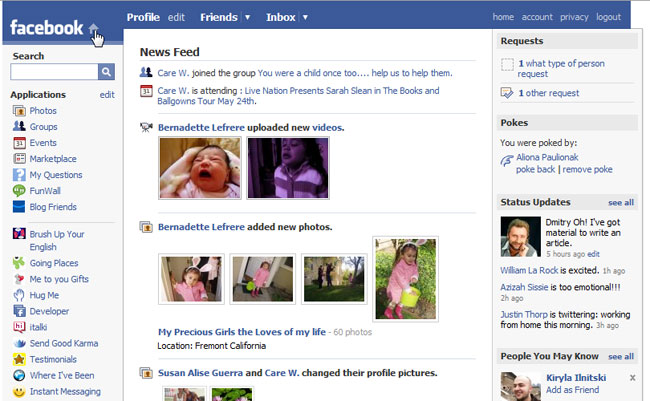Click the search magnifier button

click(x=106, y=72)
